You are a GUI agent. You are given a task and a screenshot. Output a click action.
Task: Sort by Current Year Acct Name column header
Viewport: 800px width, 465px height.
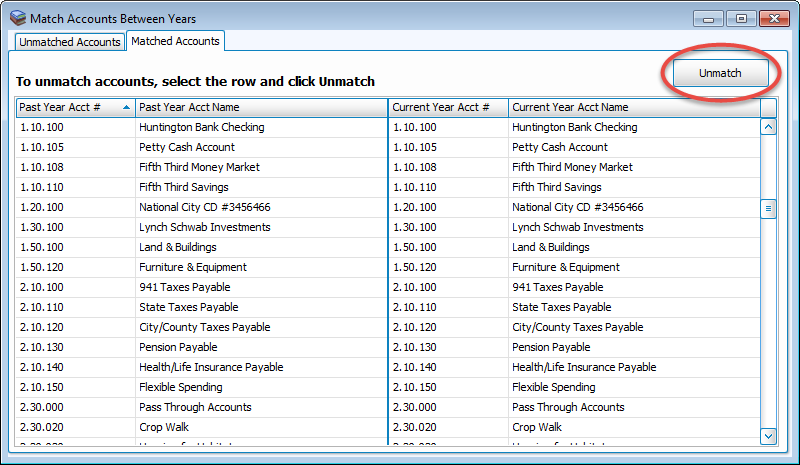634,107
